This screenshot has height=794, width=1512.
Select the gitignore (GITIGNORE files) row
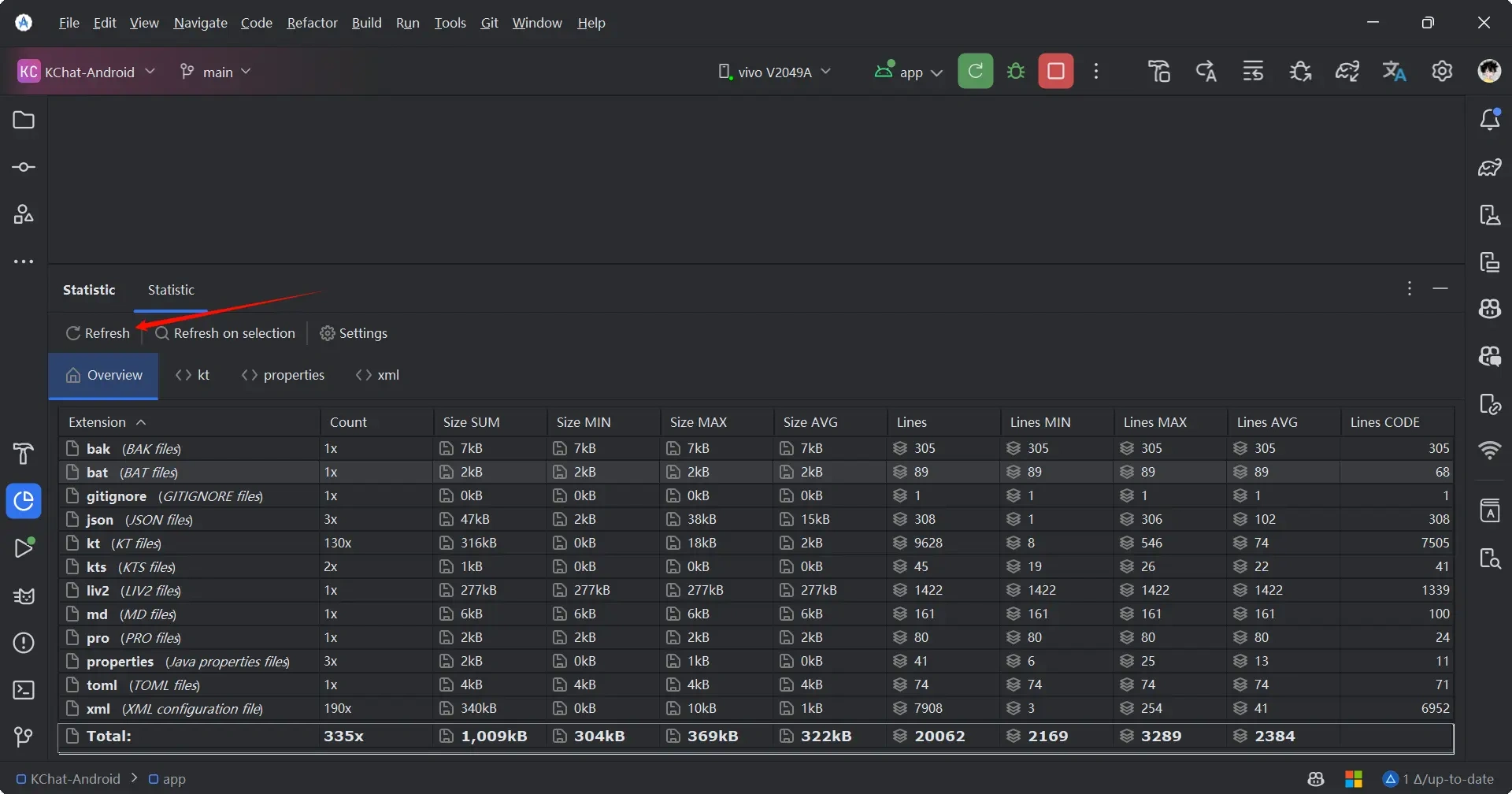(x=756, y=495)
